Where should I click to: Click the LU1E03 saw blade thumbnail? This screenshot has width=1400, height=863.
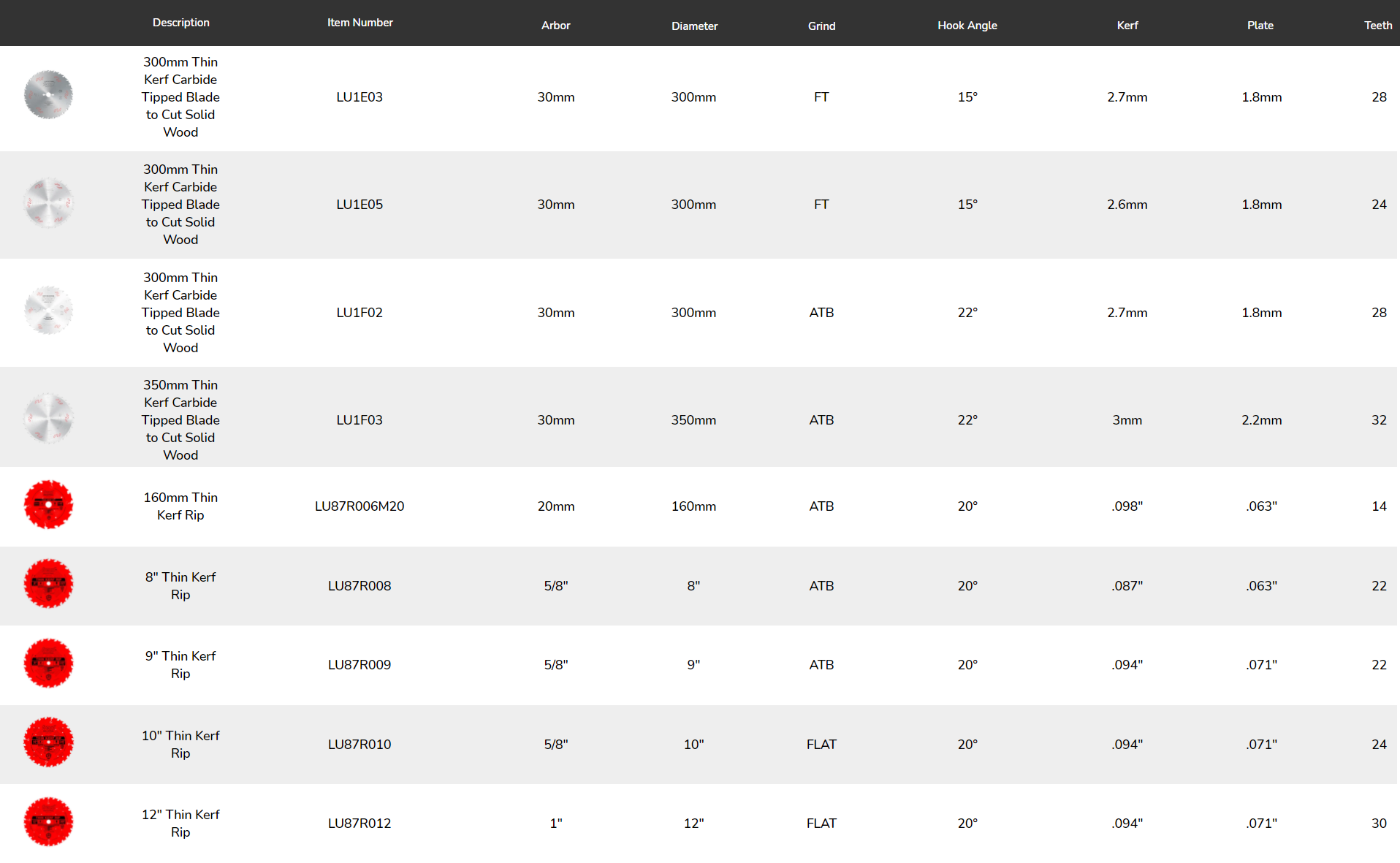pyautogui.click(x=48, y=95)
